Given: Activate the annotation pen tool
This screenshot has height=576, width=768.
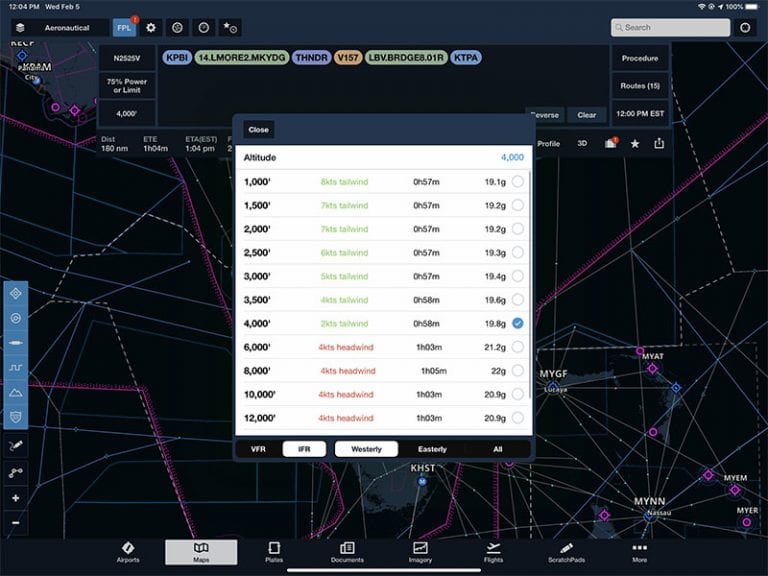Looking at the screenshot, I should pos(16,446).
